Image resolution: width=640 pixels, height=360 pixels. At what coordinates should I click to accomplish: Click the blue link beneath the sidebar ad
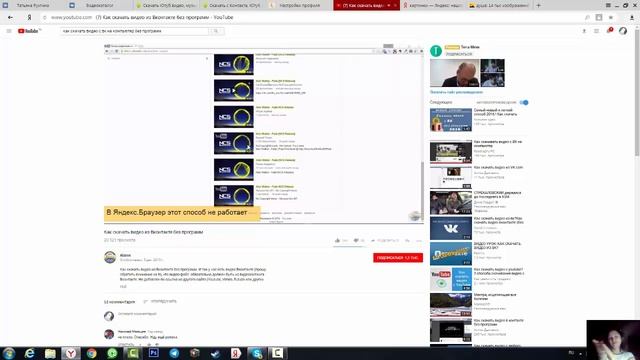[x=456, y=92]
